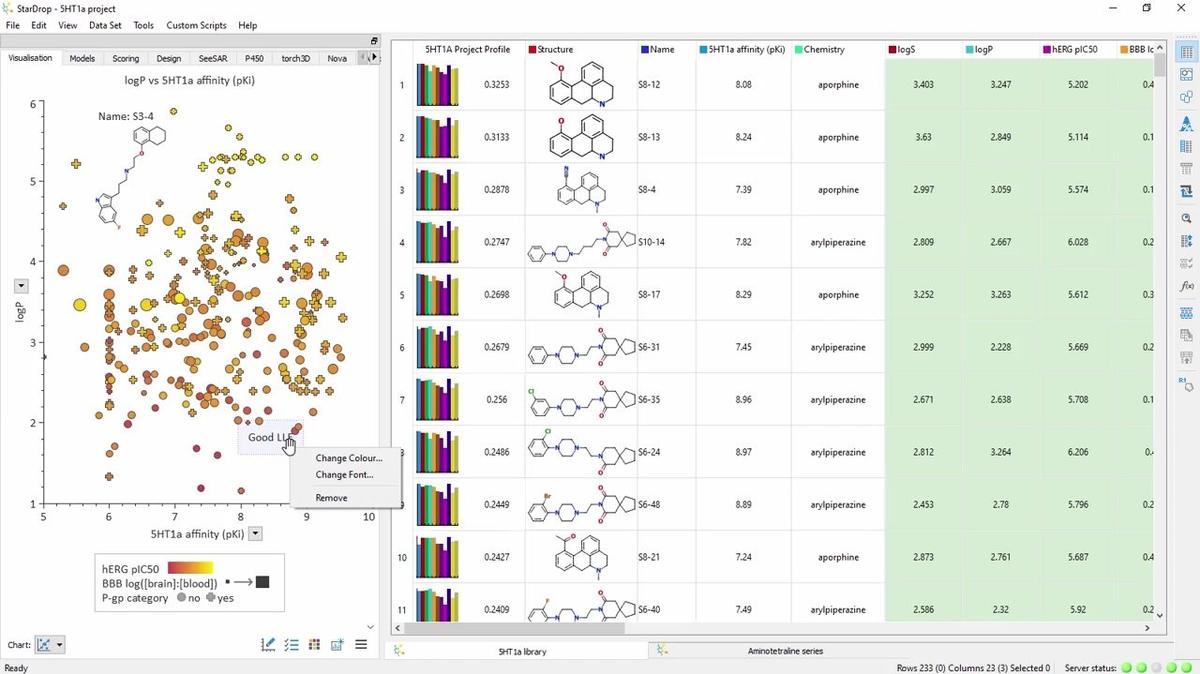Screen dimensions: 1200x674
Task: Switch to the Models tab
Action: click(82, 57)
